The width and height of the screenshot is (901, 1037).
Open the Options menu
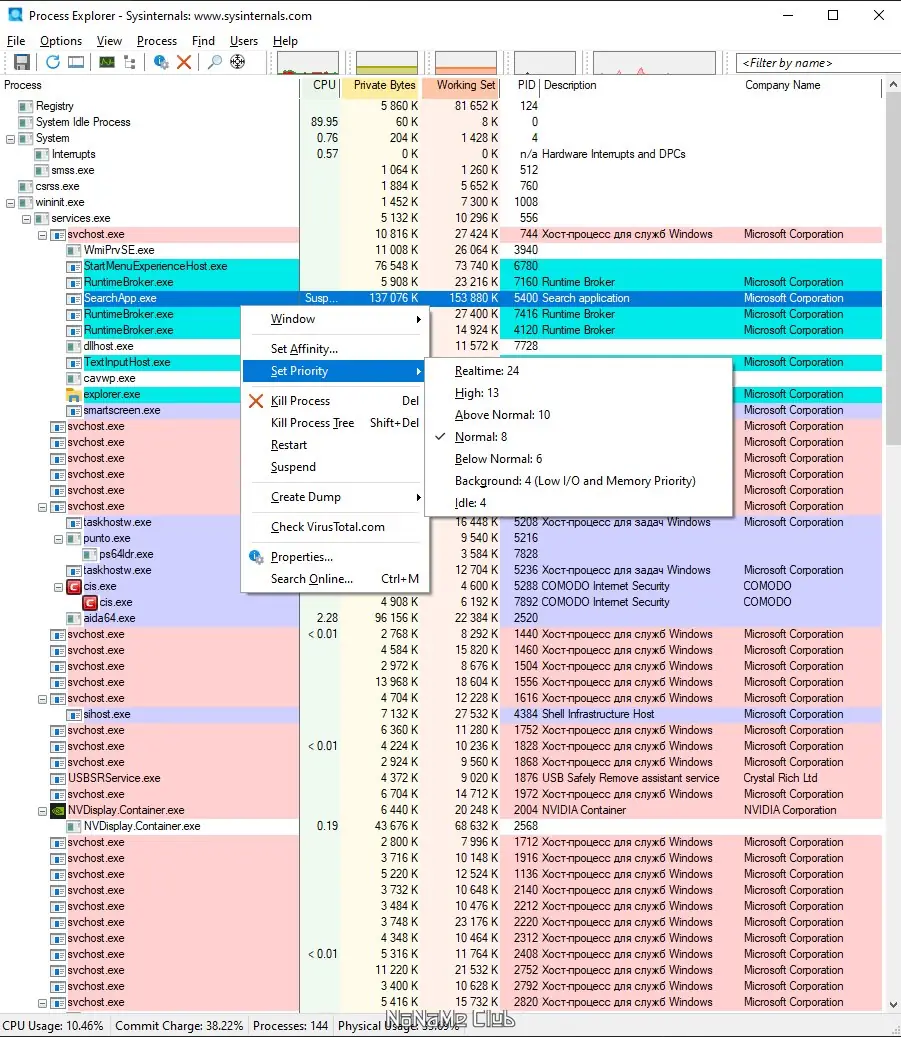tap(61, 41)
